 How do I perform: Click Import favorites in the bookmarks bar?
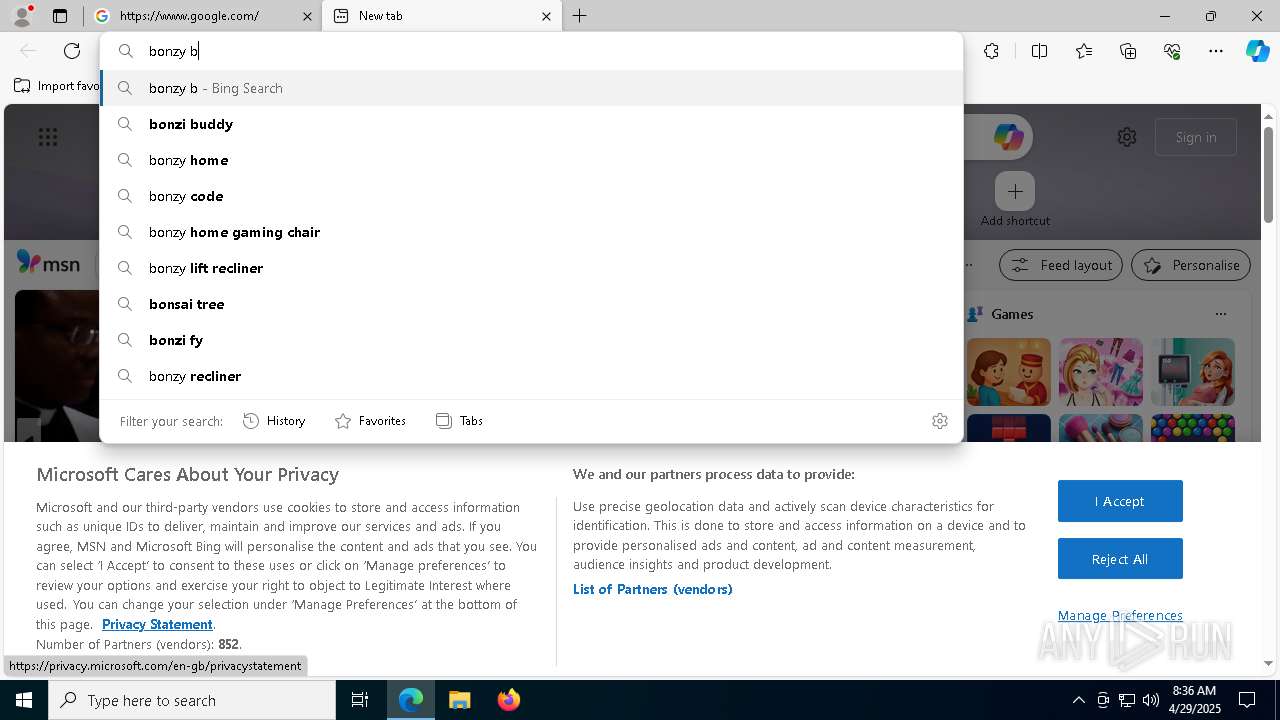click(x=57, y=86)
